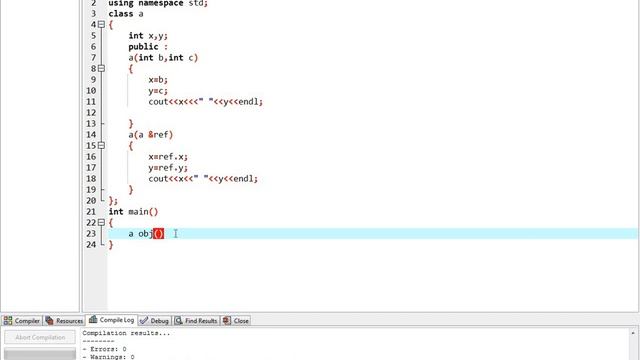
Task: Click on 'int x,y;' line
Action: tap(148, 36)
